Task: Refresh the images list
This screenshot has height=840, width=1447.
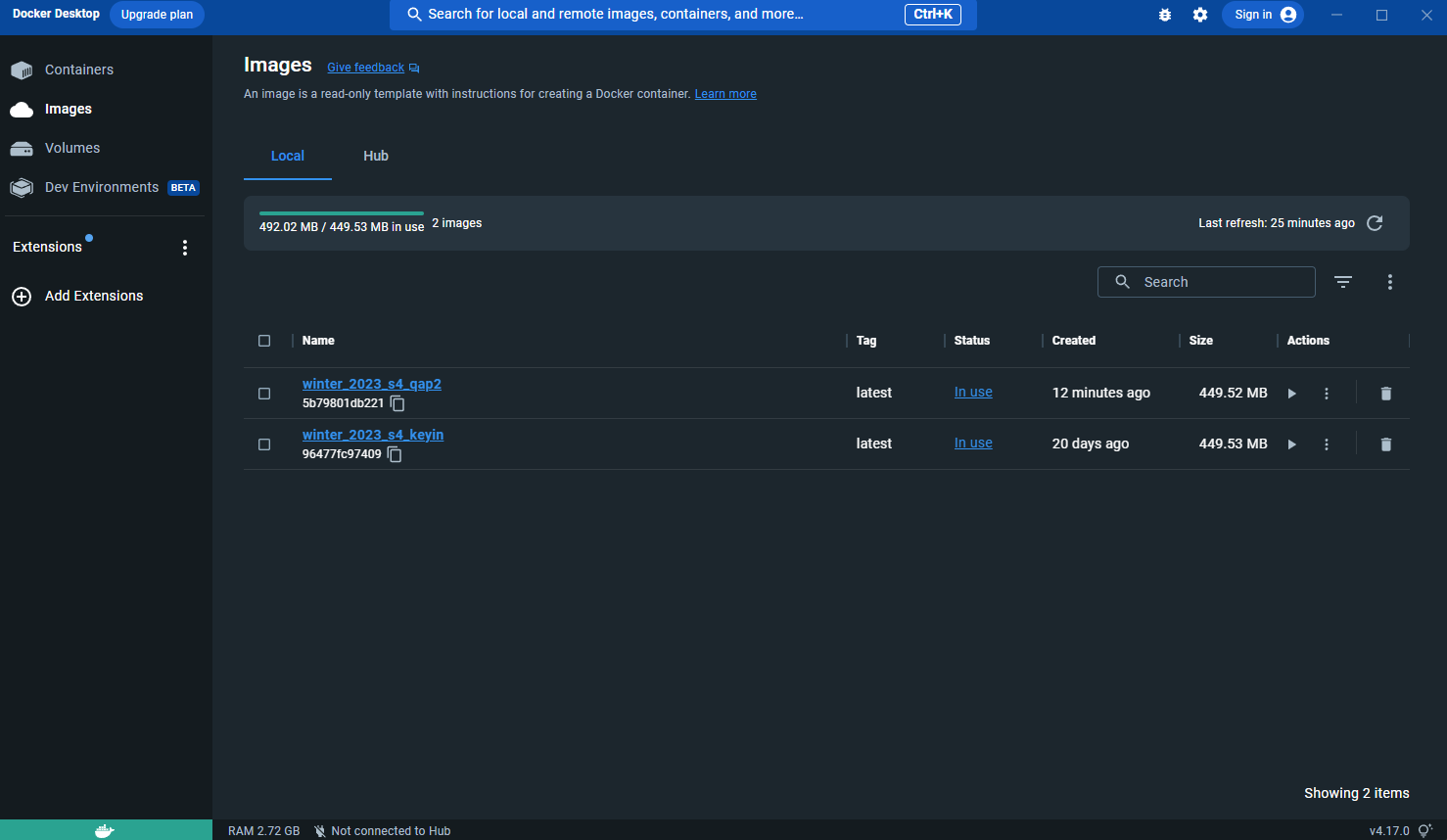Action: [1374, 223]
